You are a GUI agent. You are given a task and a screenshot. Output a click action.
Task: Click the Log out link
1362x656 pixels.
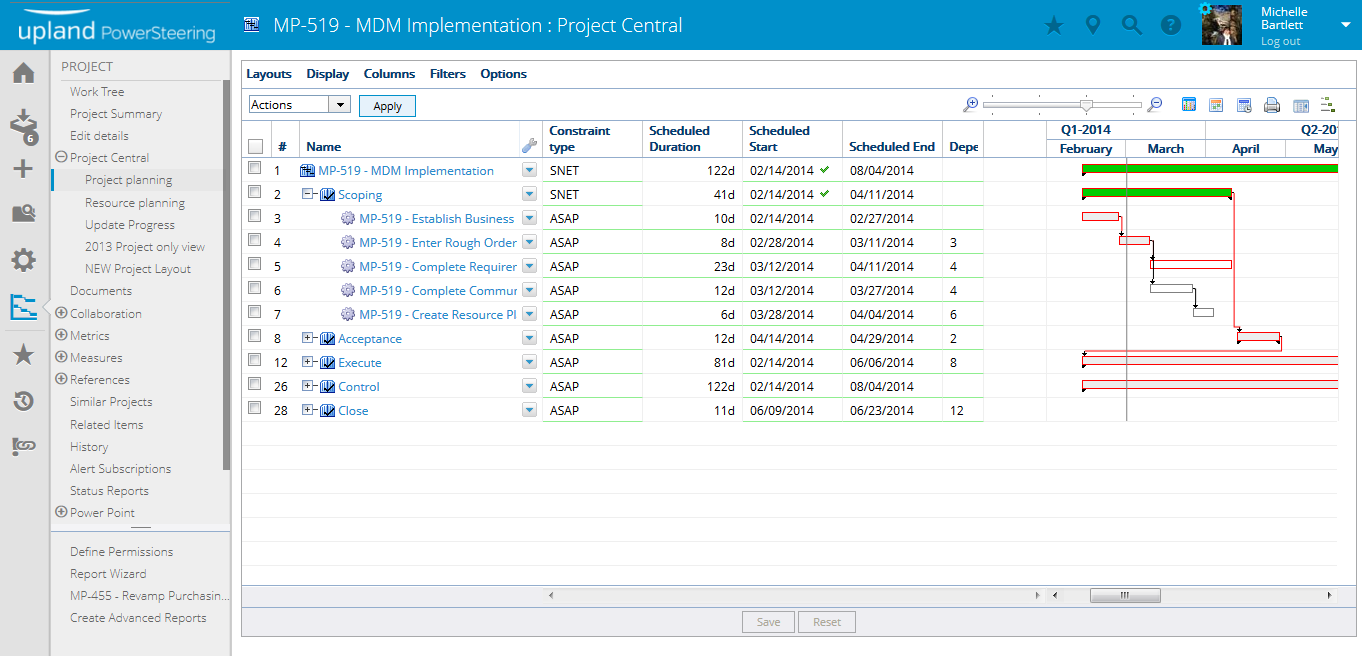pos(1281,41)
